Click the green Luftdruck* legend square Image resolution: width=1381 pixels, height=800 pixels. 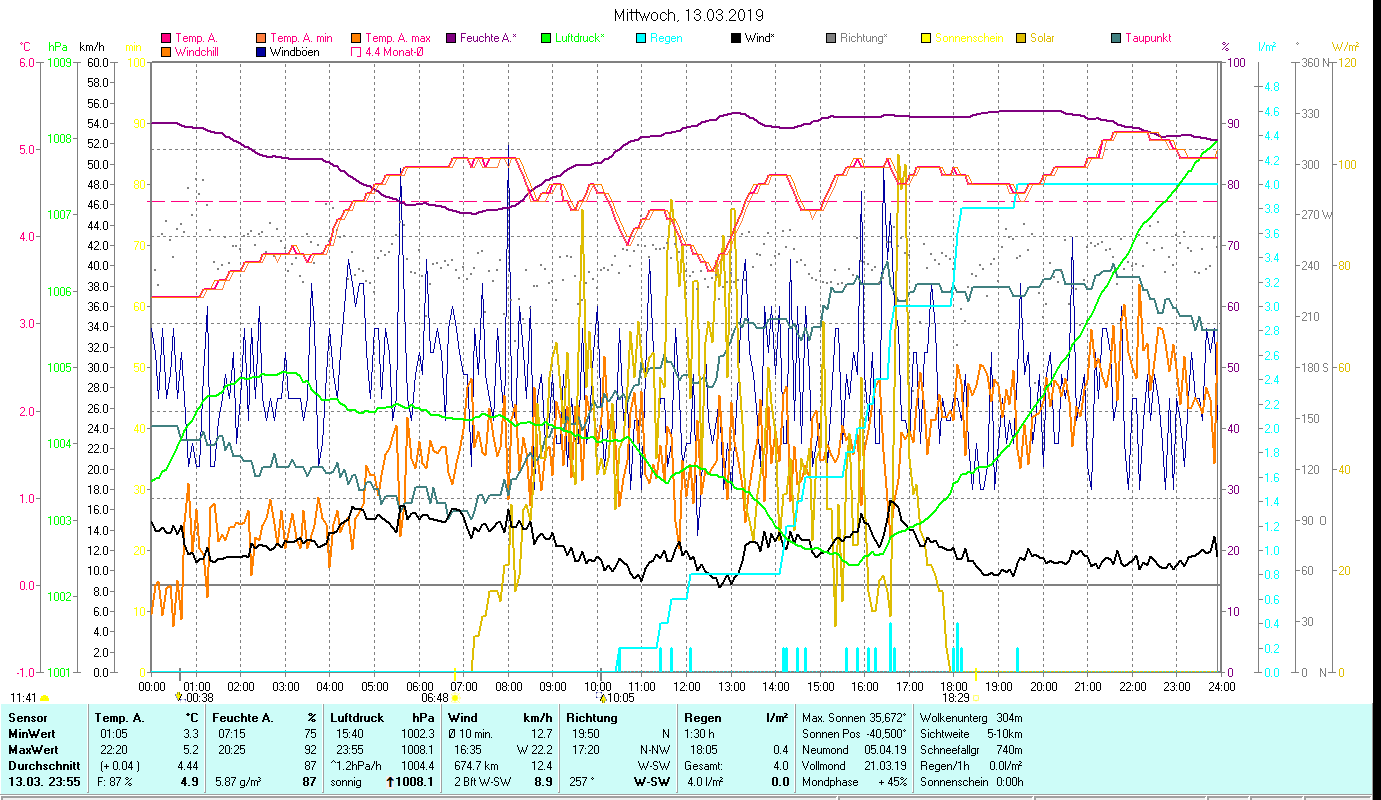point(545,38)
